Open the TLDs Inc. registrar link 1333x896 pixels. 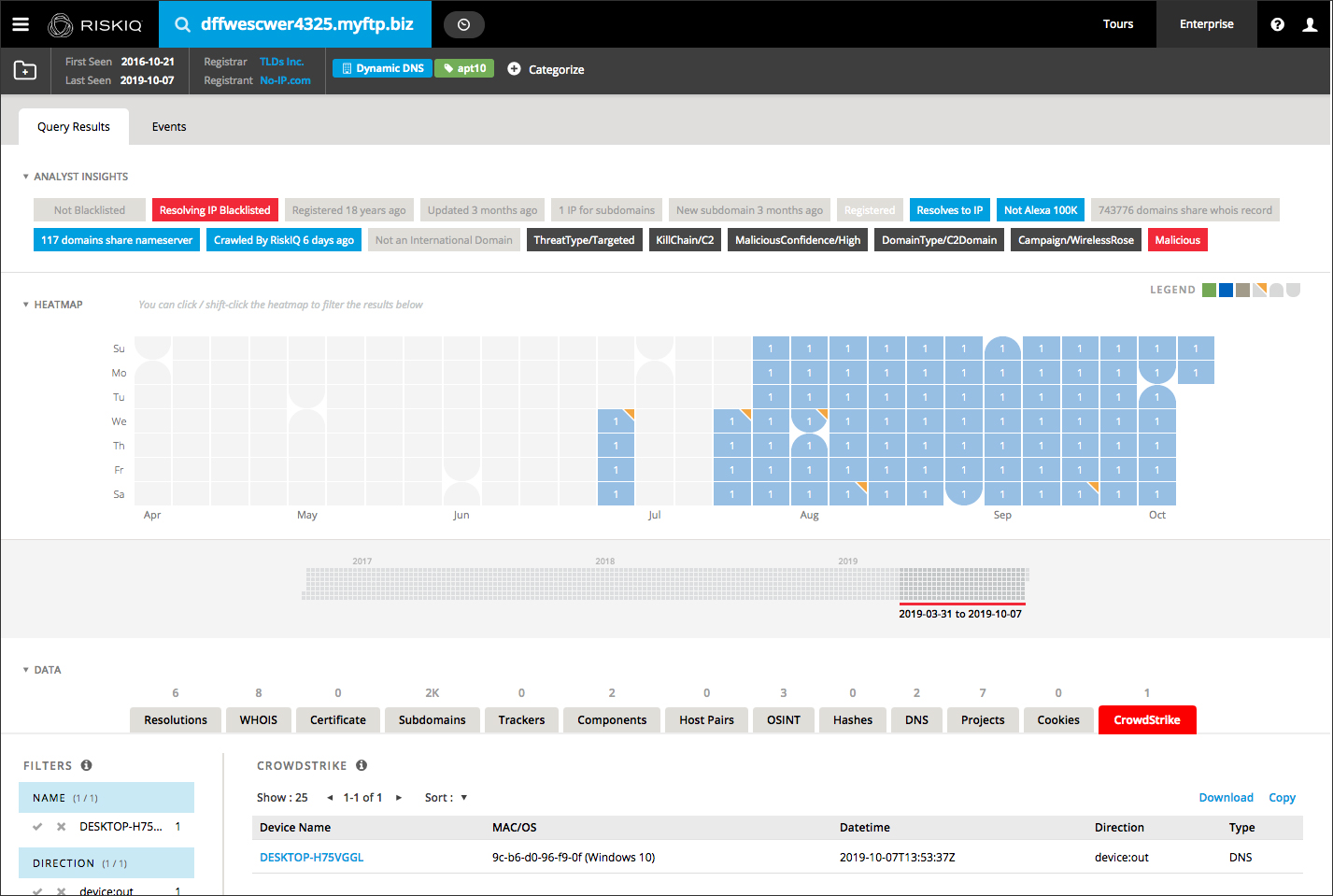click(282, 62)
